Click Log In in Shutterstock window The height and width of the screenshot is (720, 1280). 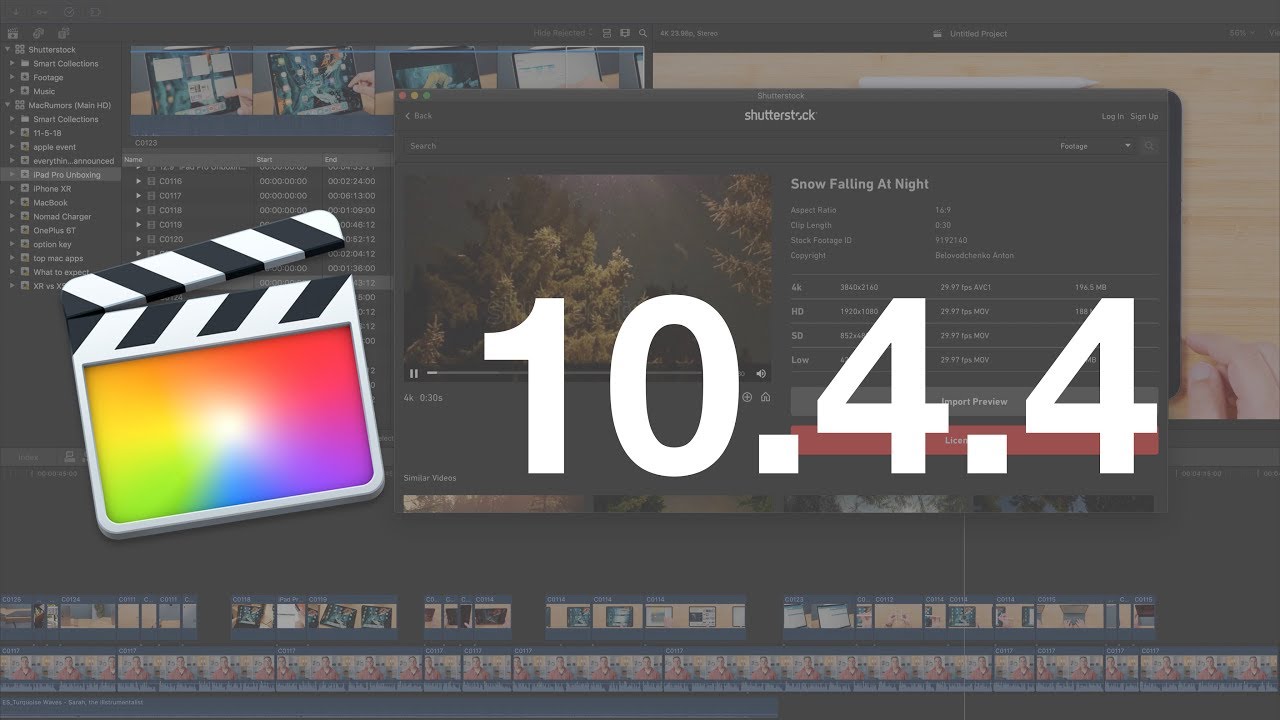coord(1112,116)
